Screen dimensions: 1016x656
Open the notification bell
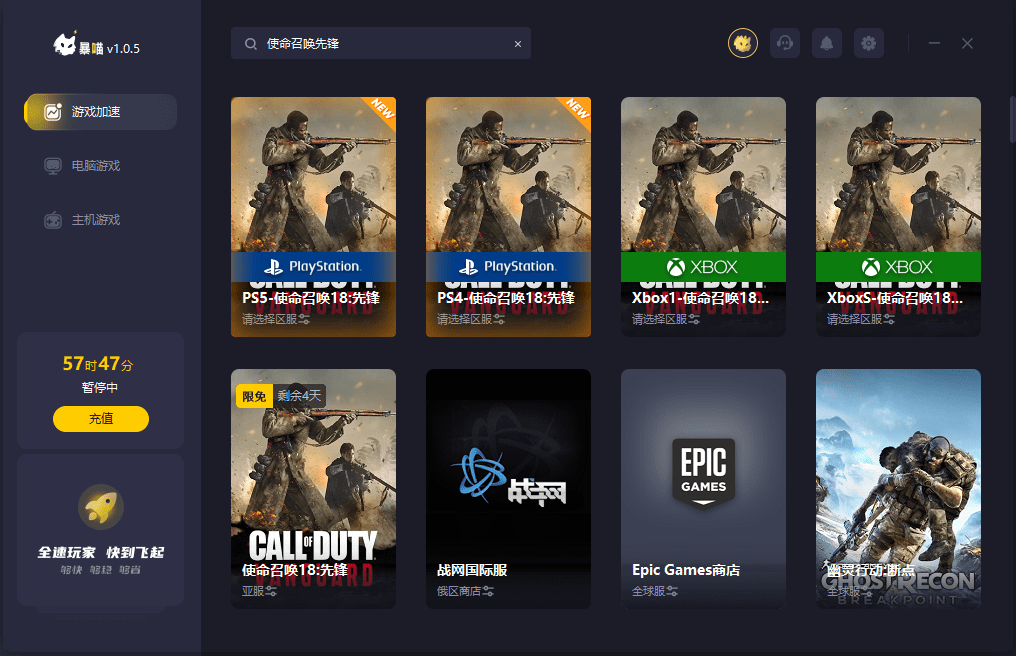tap(827, 43)
